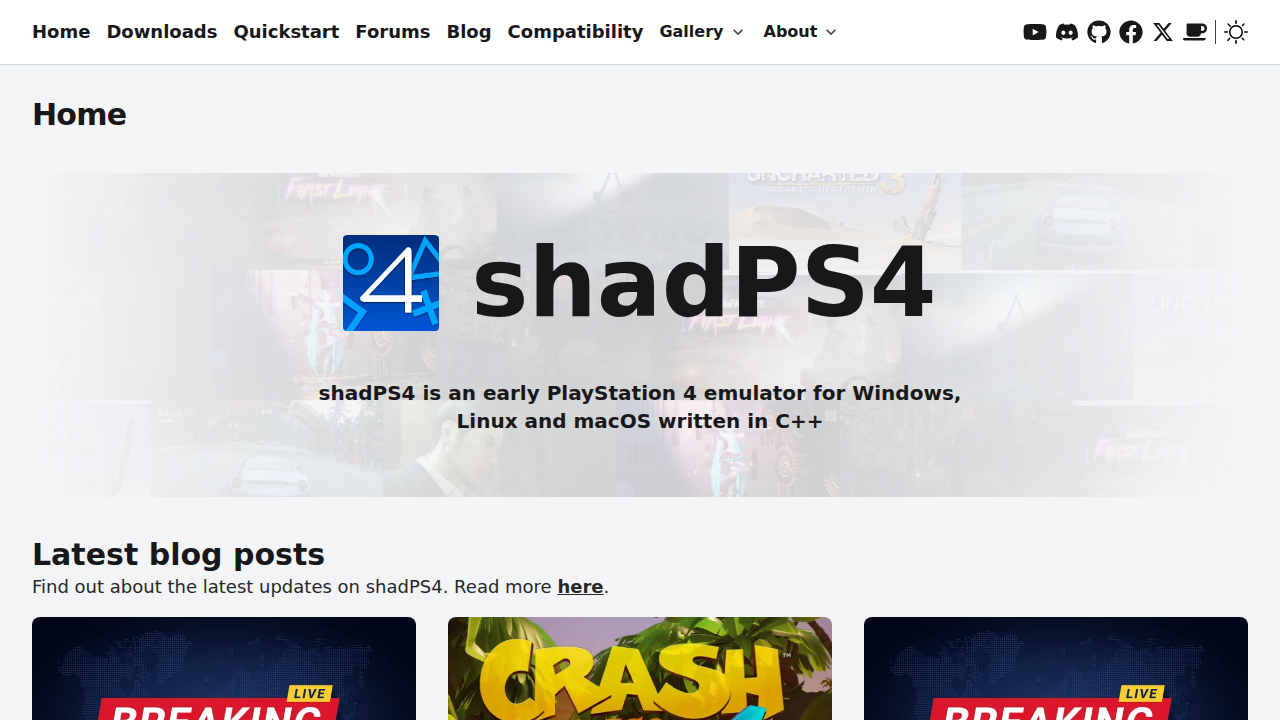Follow the 'here' link to blog posts
The image size is (1280, 720).
pos(580,587)
